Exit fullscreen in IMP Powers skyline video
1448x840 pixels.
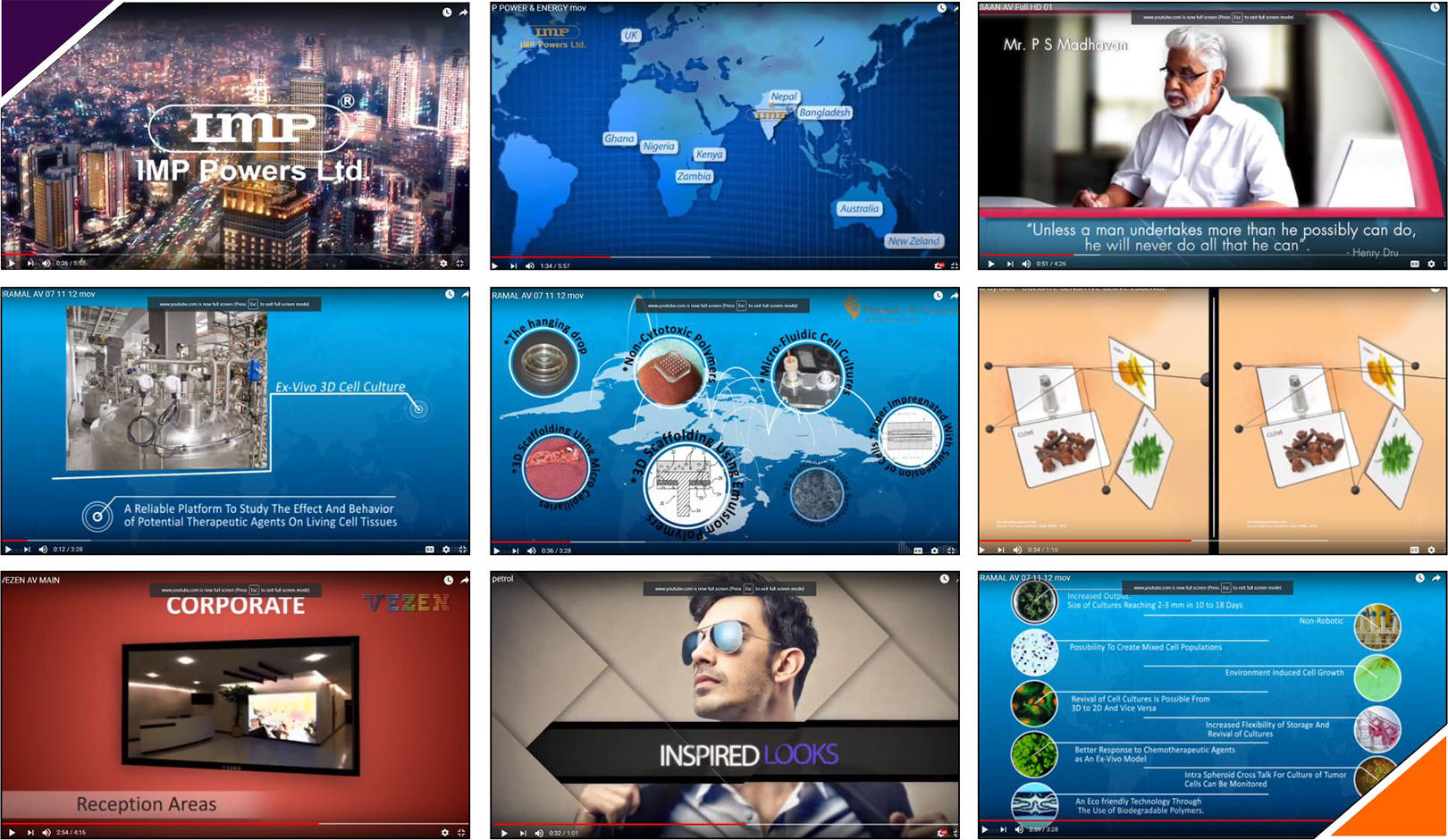pyautogui.click(x=460, y=263)
